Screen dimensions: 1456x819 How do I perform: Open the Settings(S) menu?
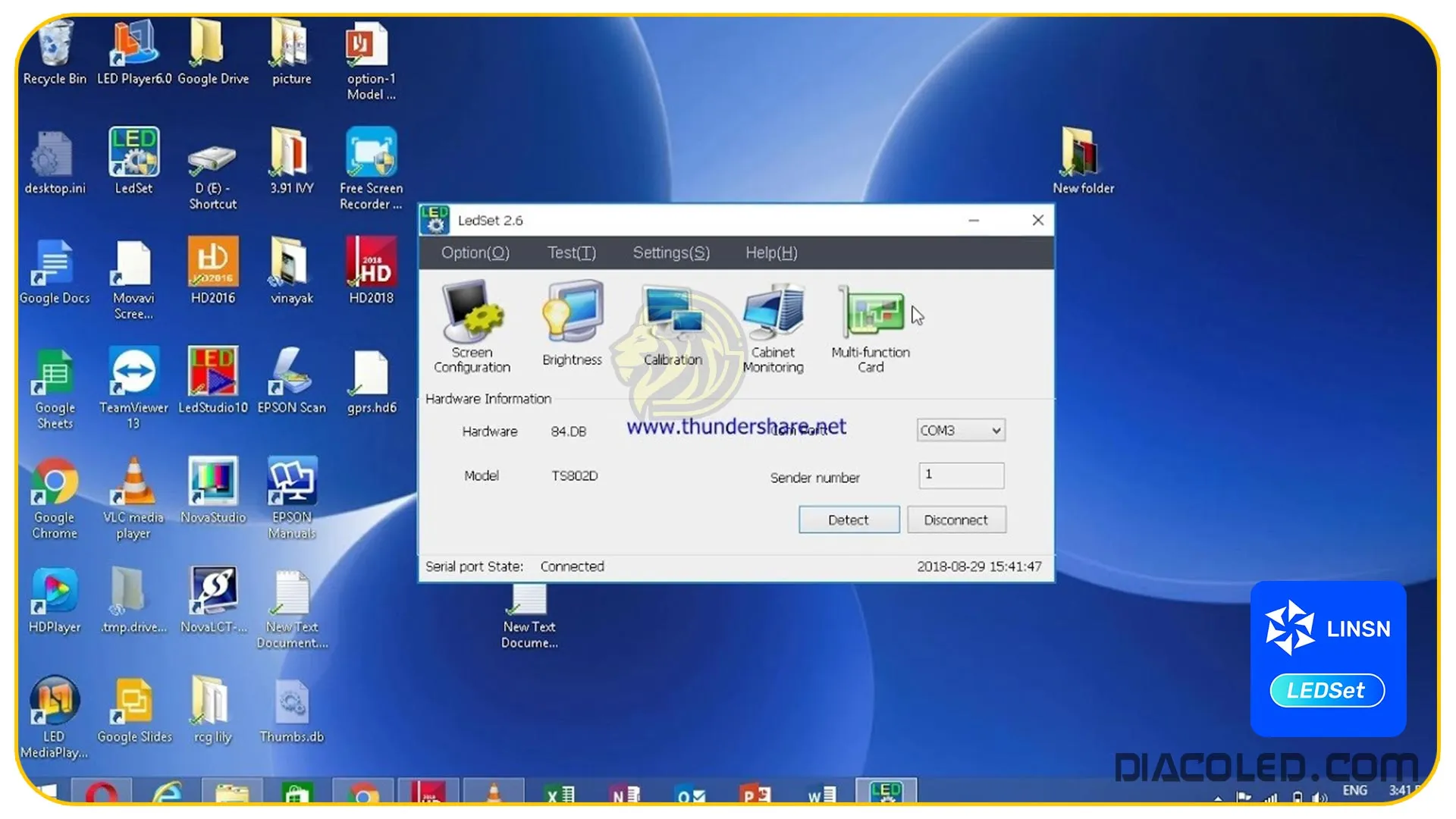tap(671, 253)
